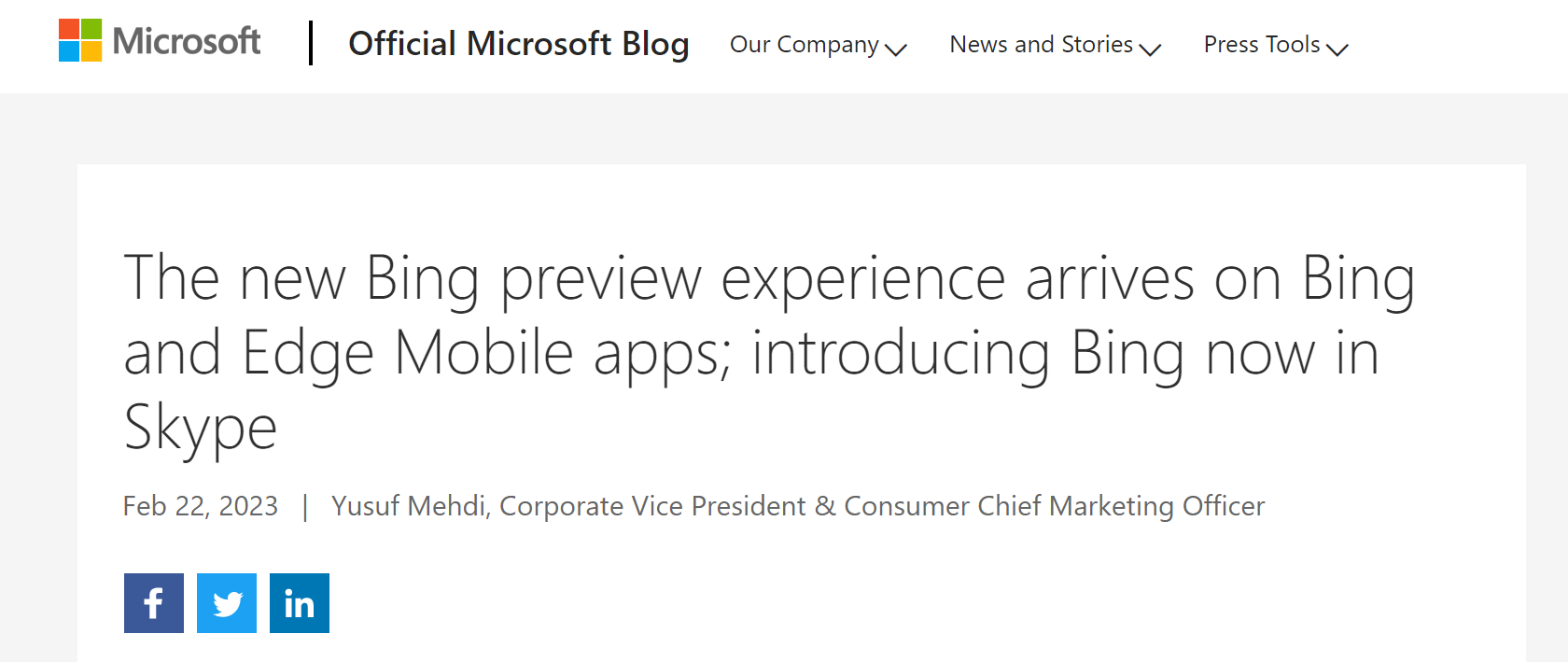The image size is (1568, 662).
Task: Go to Official Microsoft Blog home
Action: [x=519, y=44]
